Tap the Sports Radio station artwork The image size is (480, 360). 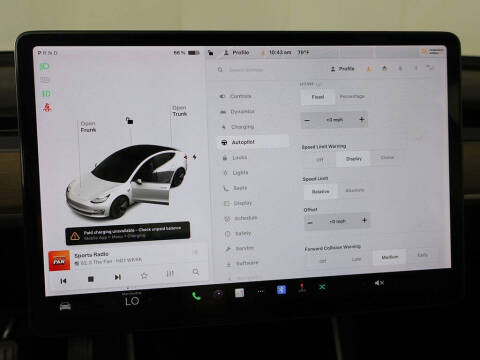[x=59, y=261]
